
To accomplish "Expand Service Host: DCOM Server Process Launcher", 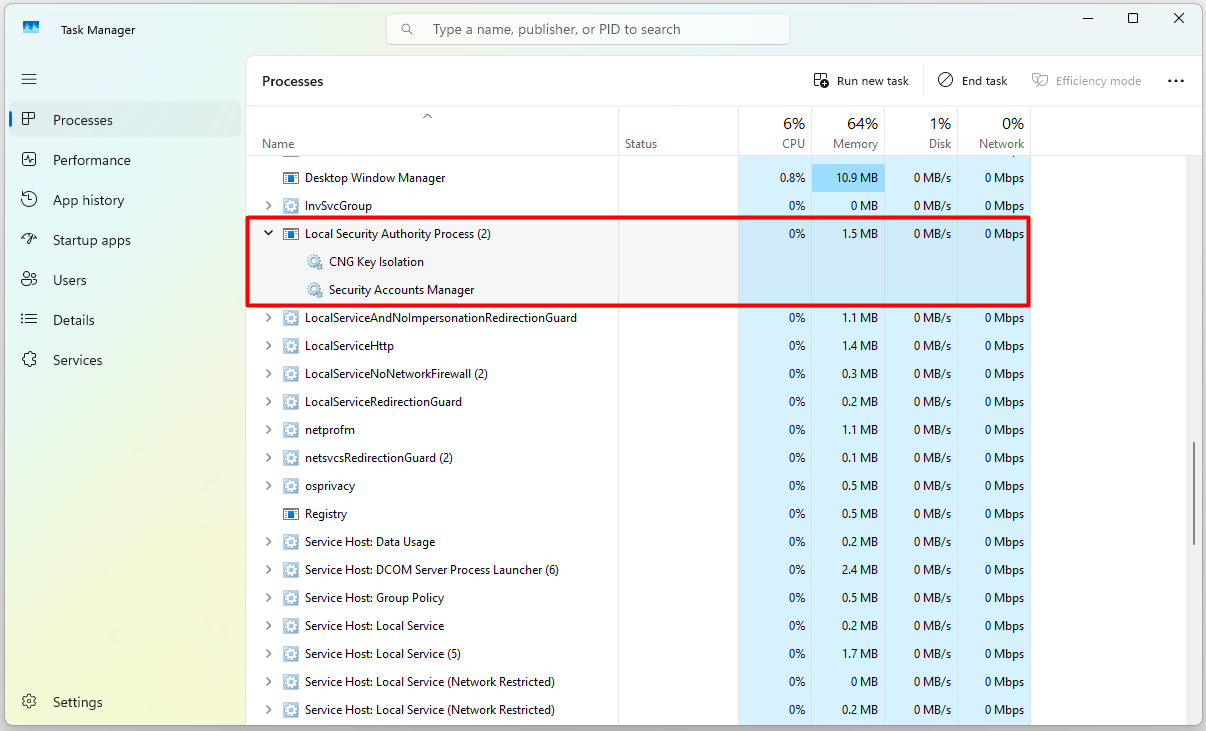I will 268,569.
